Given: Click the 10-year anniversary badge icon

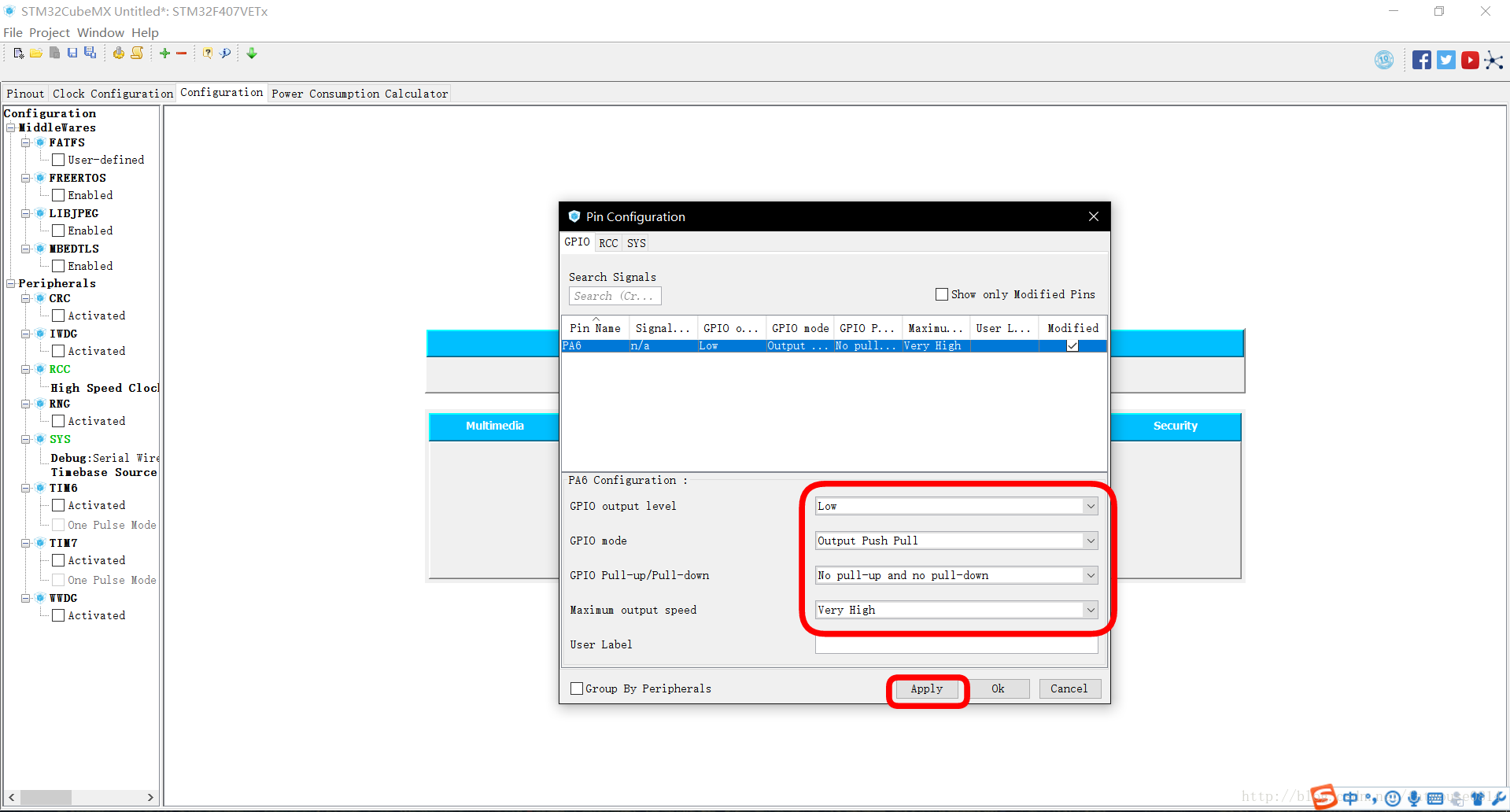Looking at the screenshot, I should coord(1384,60).
